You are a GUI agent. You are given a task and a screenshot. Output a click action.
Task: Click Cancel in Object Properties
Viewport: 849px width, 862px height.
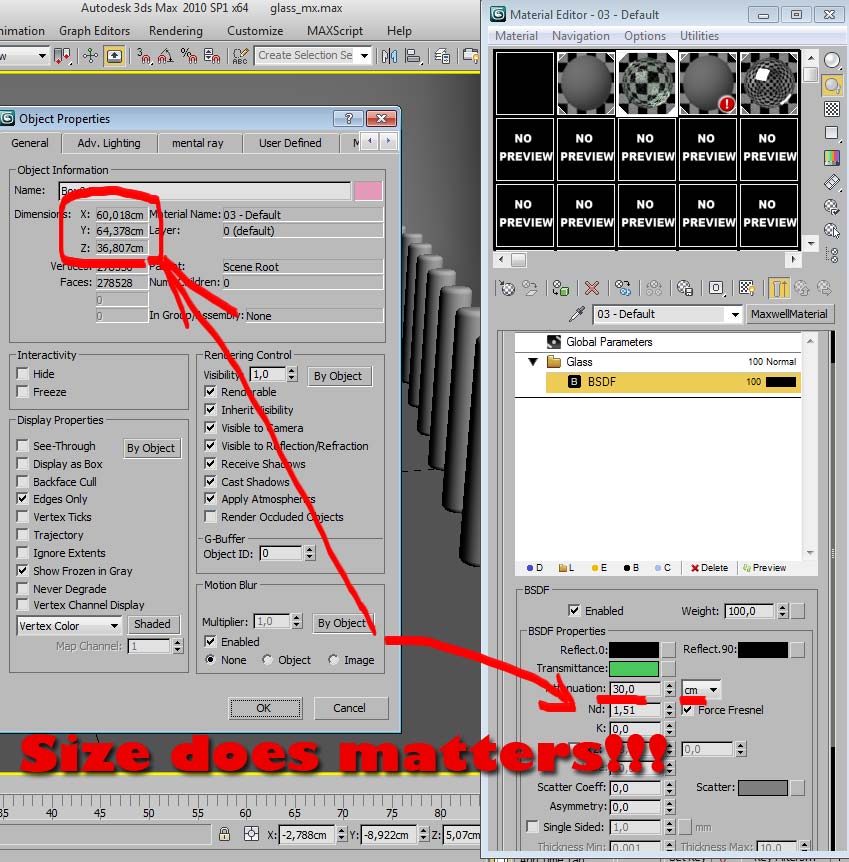pos(350,708)
